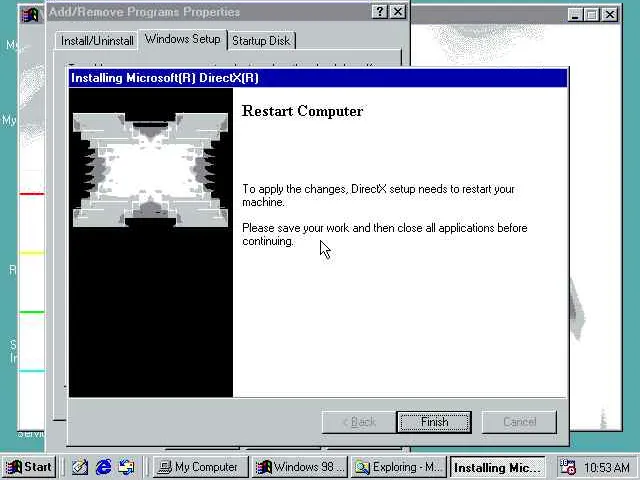Select the Windows Setup tab
Image resolution: width=640 pixels, height=480 pixels.
click(x=182, y=39)
